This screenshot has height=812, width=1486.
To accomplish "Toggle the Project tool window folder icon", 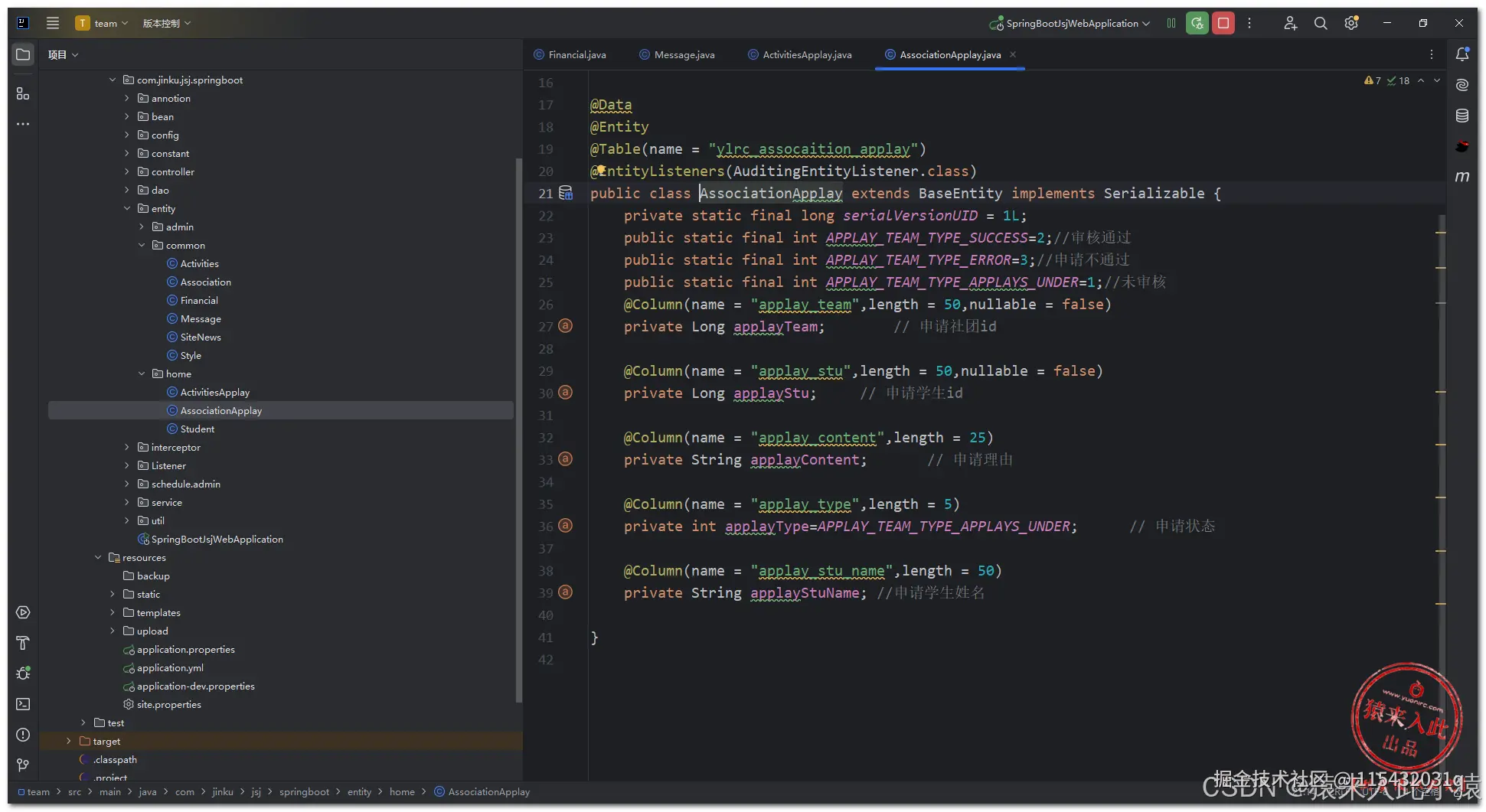I will [23, 54].
